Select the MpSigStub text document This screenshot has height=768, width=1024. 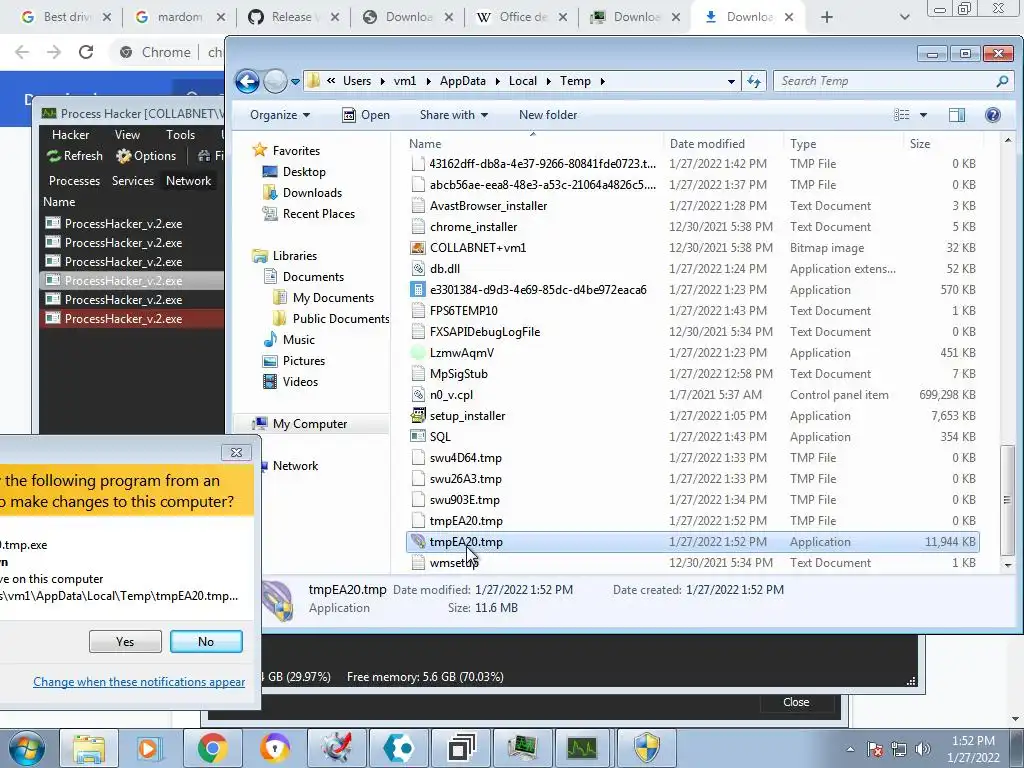[x=692, y=374]
